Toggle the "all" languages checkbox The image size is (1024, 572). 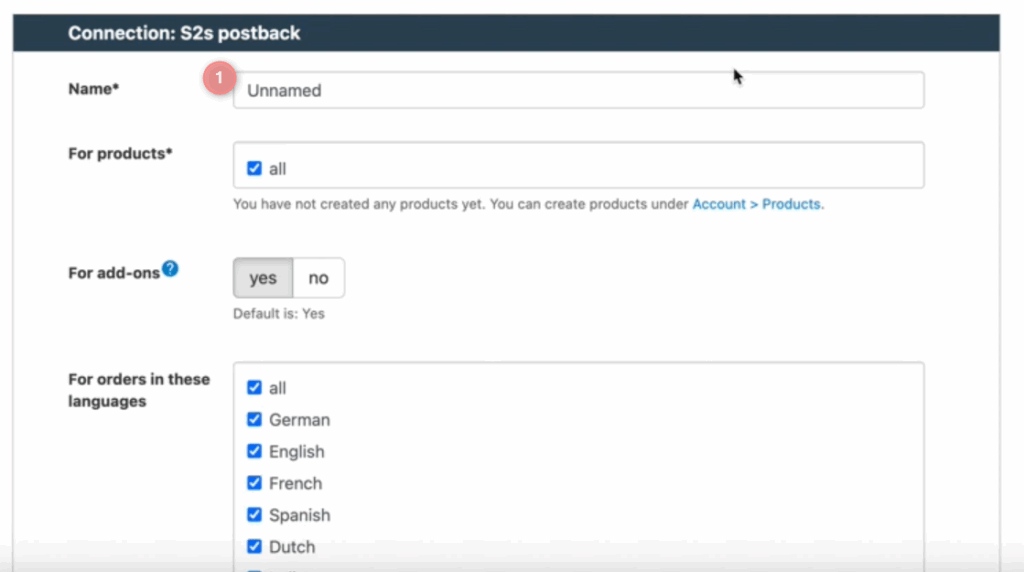[254, 388]
